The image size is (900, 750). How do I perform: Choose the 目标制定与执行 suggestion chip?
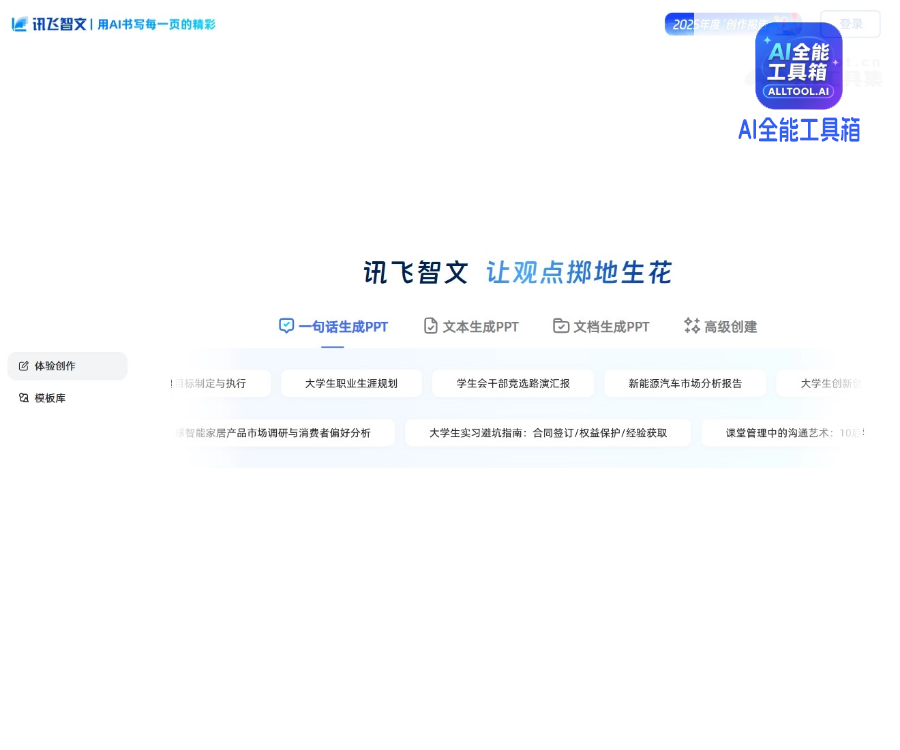click(x=220, y=383)
